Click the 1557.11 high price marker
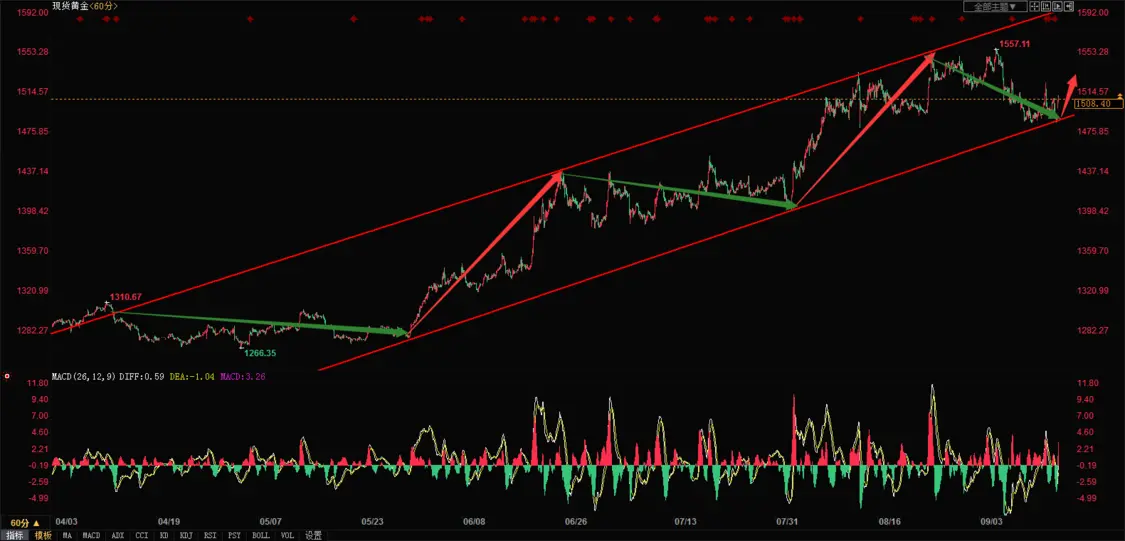 [1013, 45]
